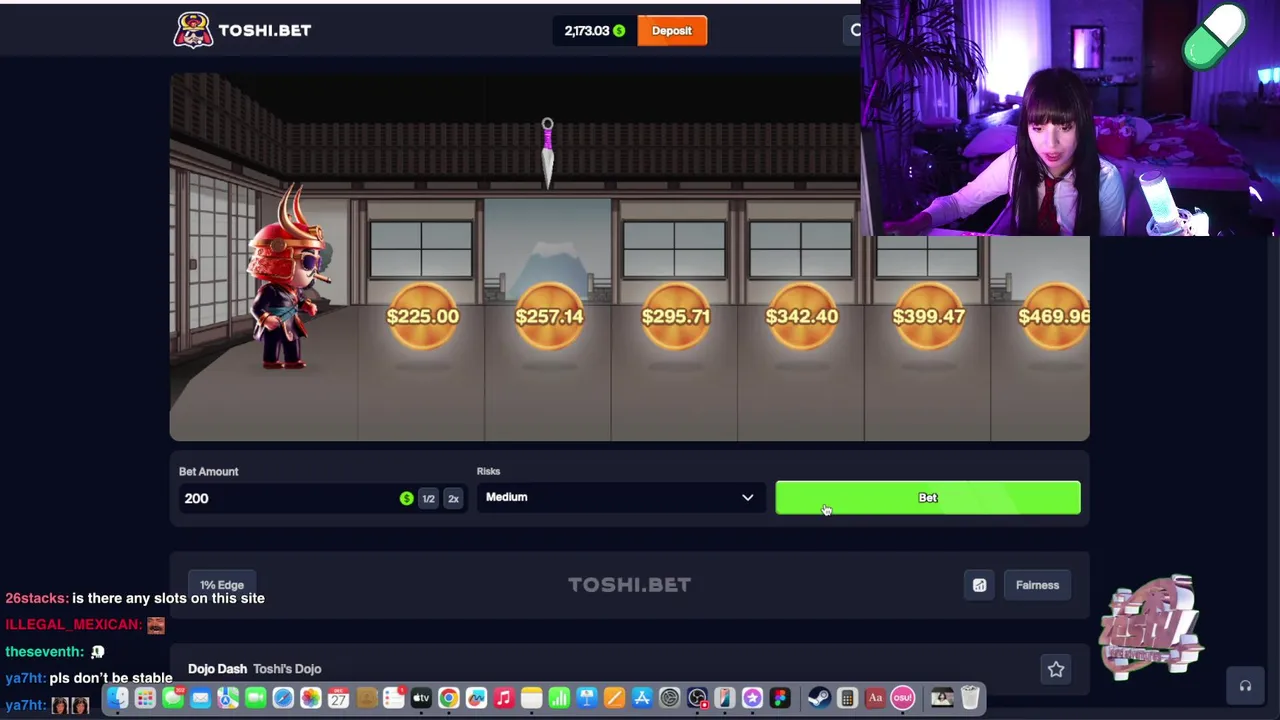This screenshot has height=720, width=1280.
Task: Open Steam from the dock
Action: coord(819,698)
